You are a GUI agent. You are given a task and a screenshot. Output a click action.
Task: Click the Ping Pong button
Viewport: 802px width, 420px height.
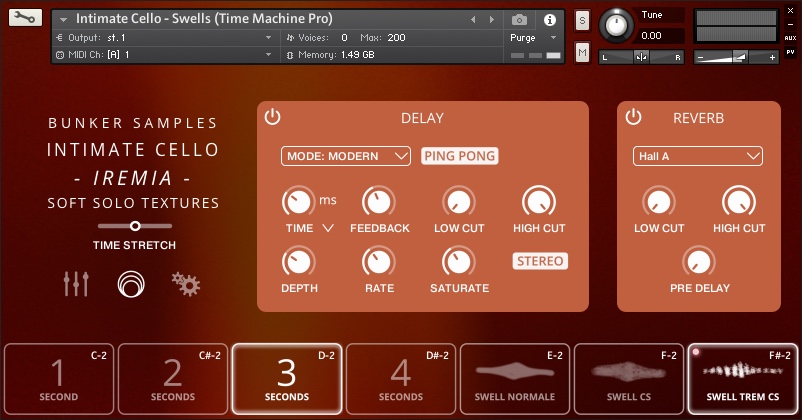(x=460, y=156)
